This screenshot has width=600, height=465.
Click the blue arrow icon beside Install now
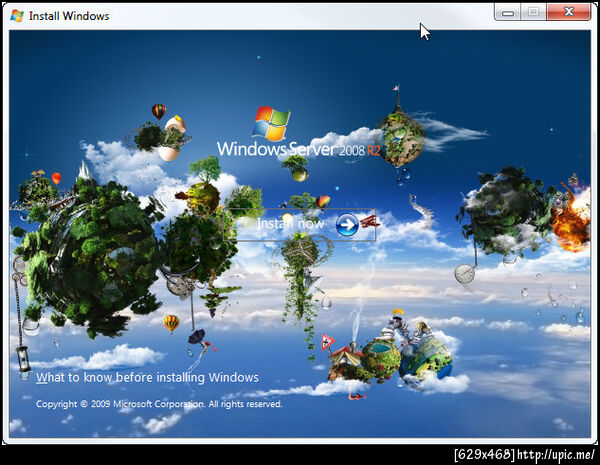347,225
